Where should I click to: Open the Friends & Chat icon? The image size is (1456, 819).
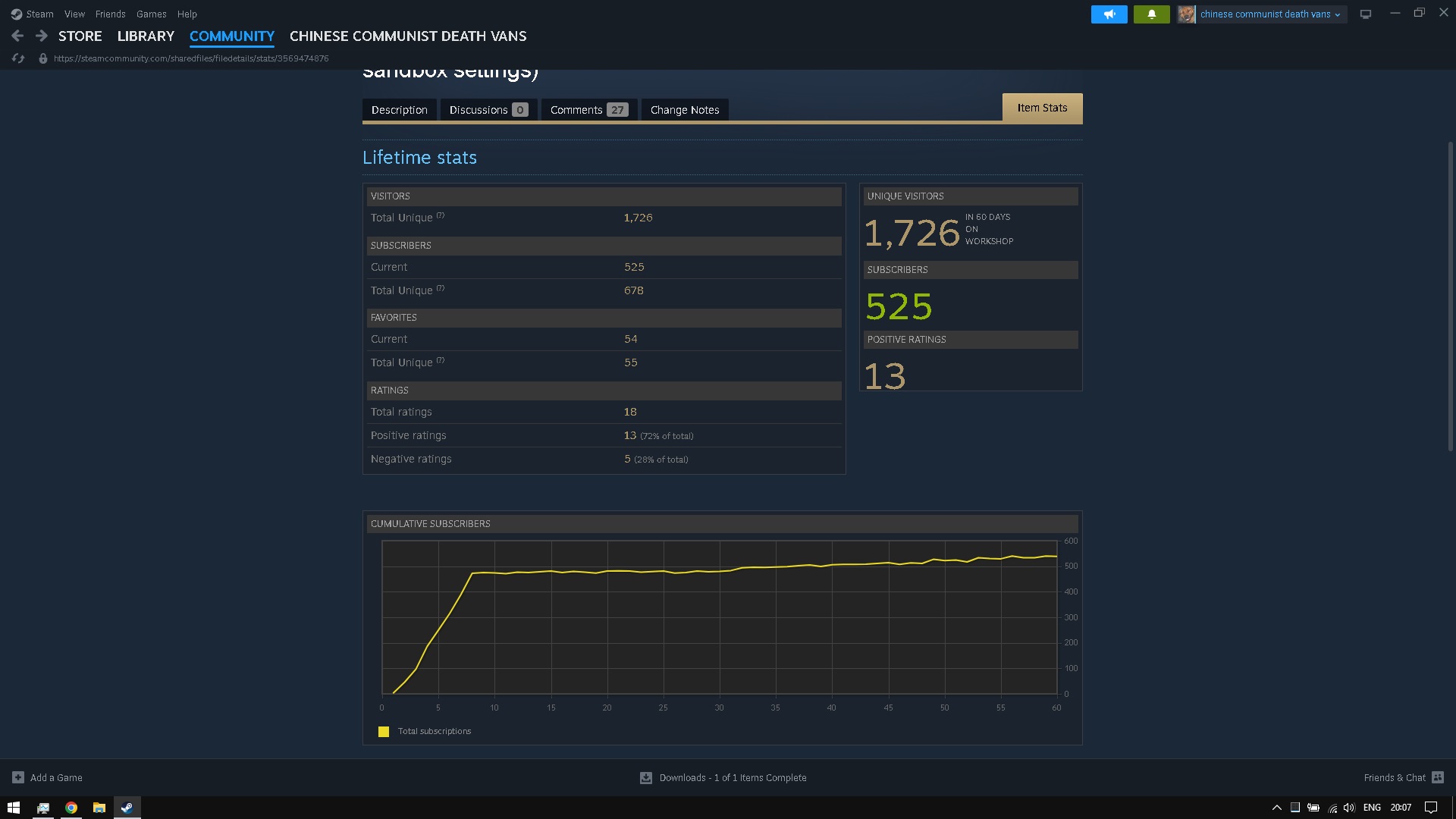[1437, 777]
